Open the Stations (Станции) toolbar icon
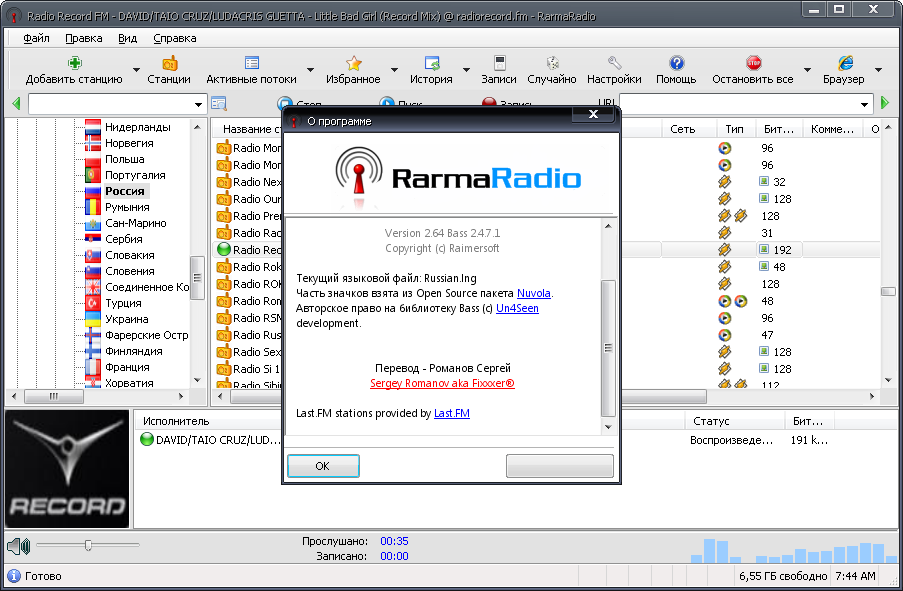 169,63
